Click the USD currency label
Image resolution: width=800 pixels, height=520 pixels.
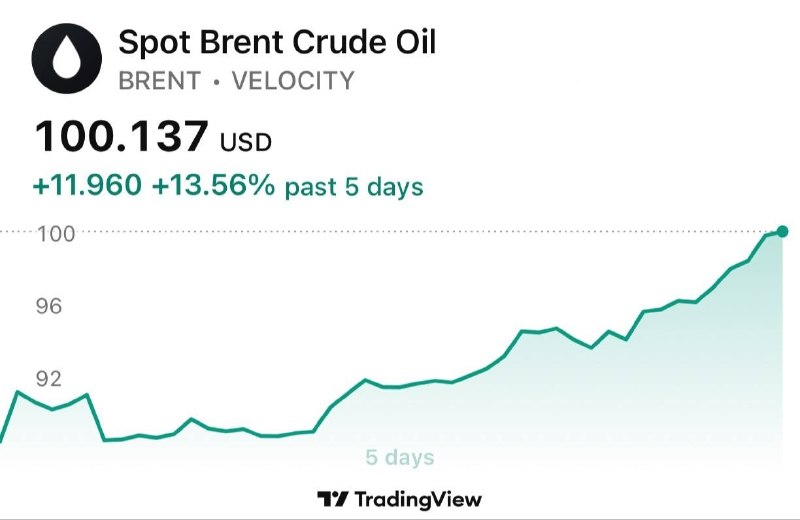245,142
